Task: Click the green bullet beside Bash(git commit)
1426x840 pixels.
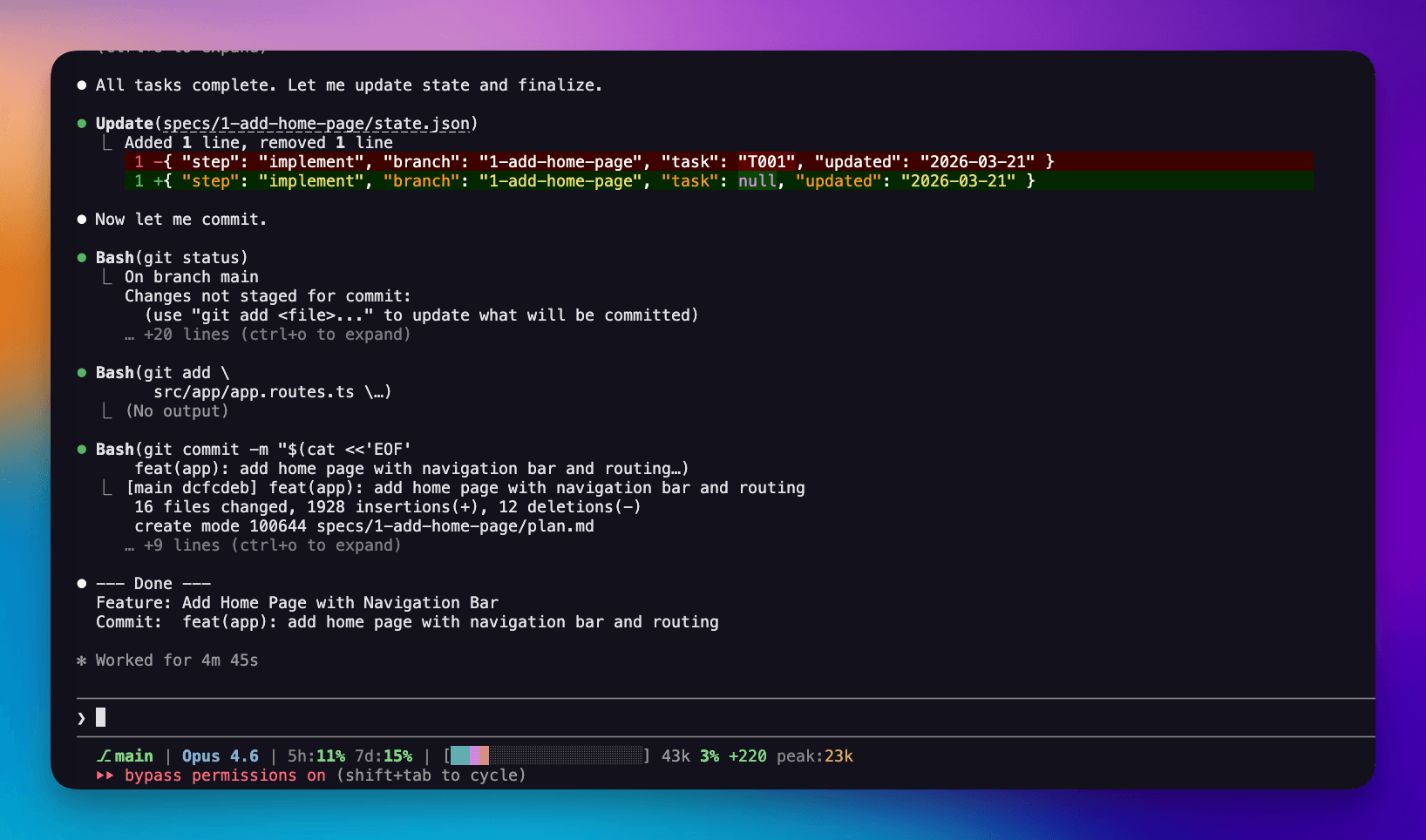Action: tap(82, 449)
